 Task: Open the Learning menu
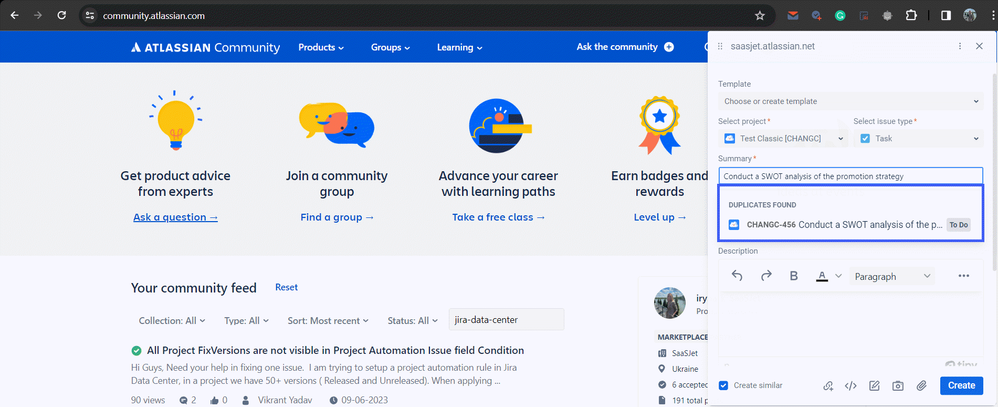click(460, 47)
